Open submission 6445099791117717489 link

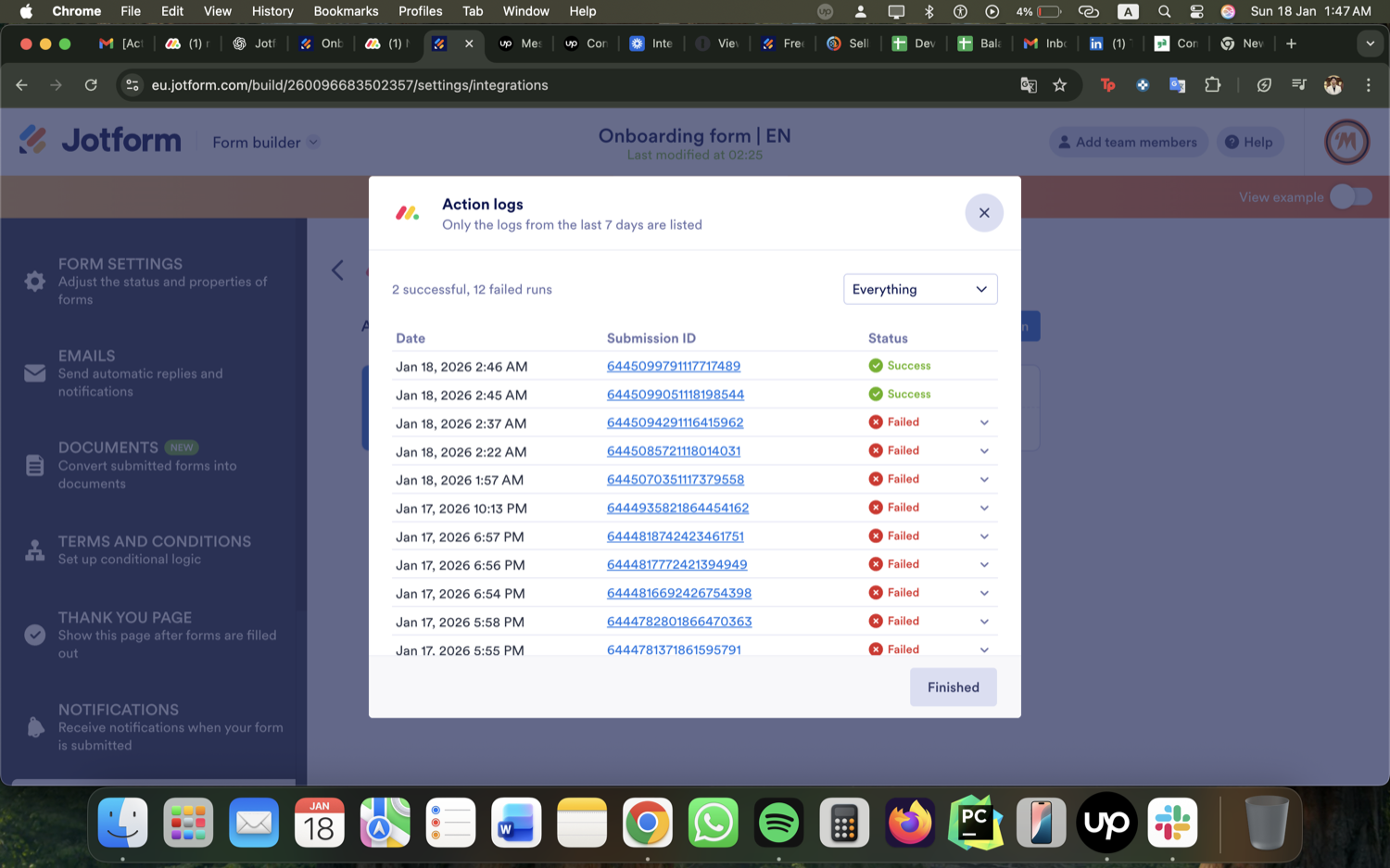coord(674,366)
